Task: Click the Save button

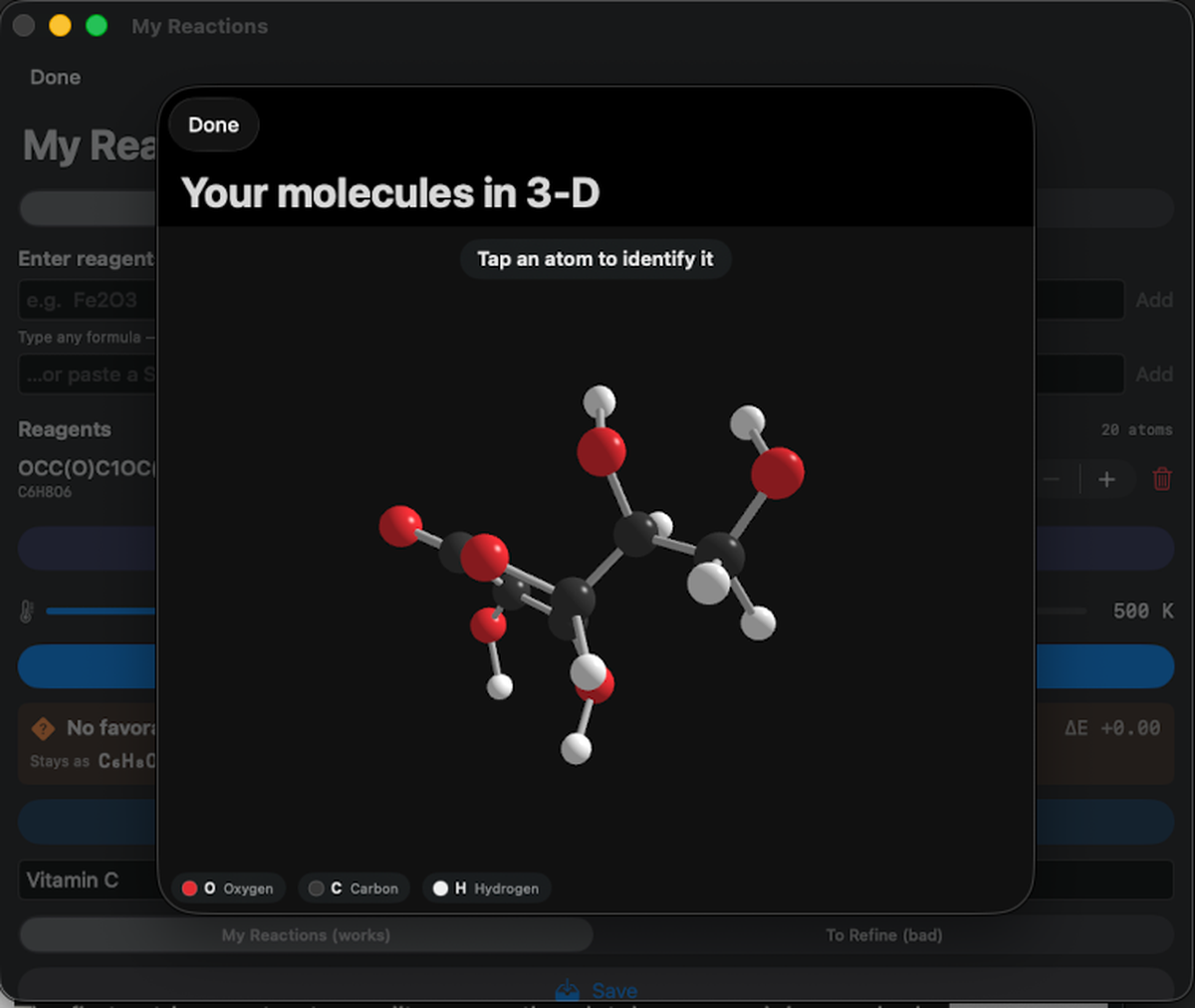Action: tap(596, 989)
